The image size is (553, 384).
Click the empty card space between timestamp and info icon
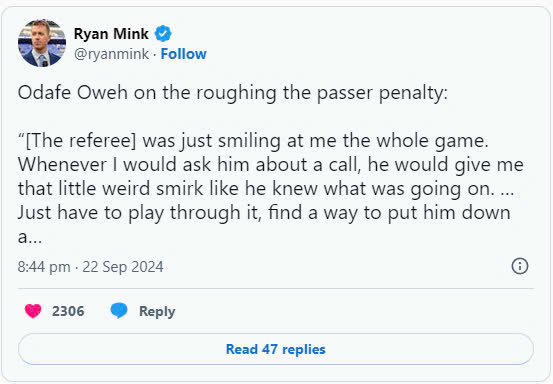point(337,267)
